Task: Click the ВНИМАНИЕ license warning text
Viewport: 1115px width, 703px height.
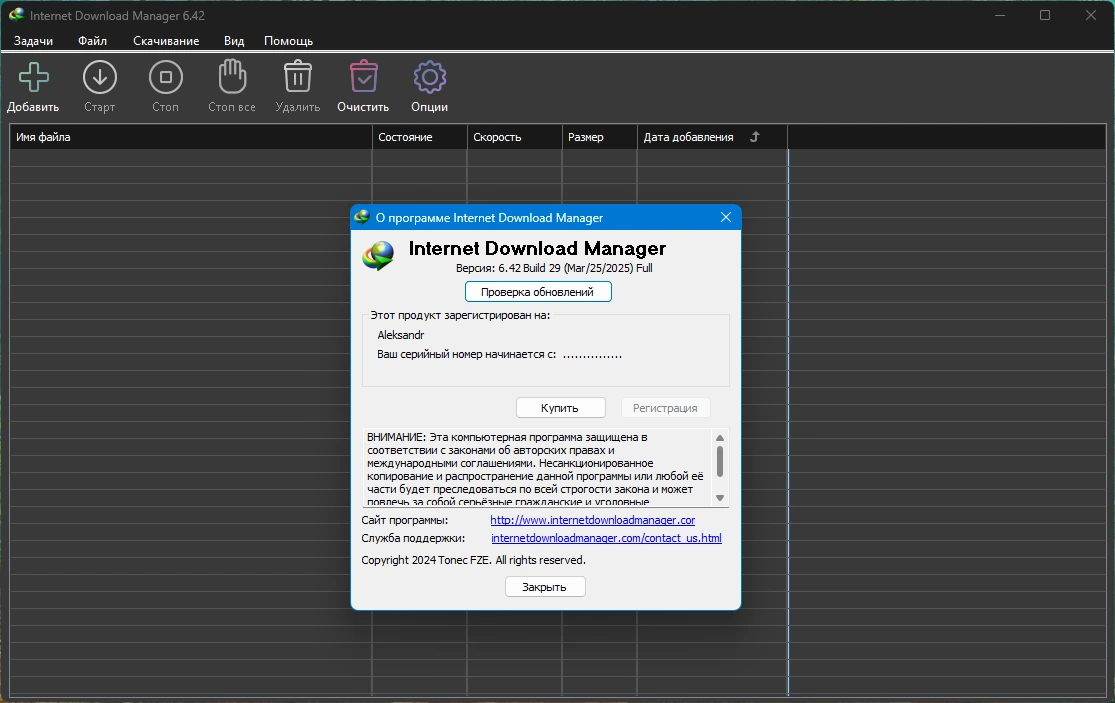Action: pyautogui.click(x=538, y=468)
